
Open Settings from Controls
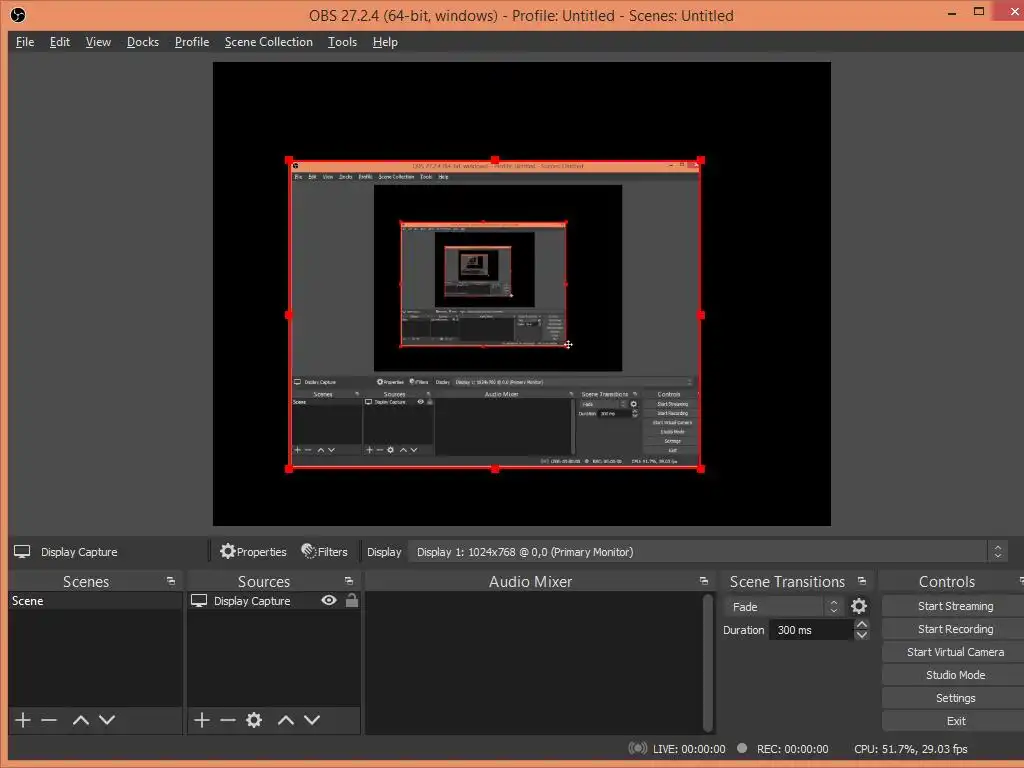click(x=955, y=698)
